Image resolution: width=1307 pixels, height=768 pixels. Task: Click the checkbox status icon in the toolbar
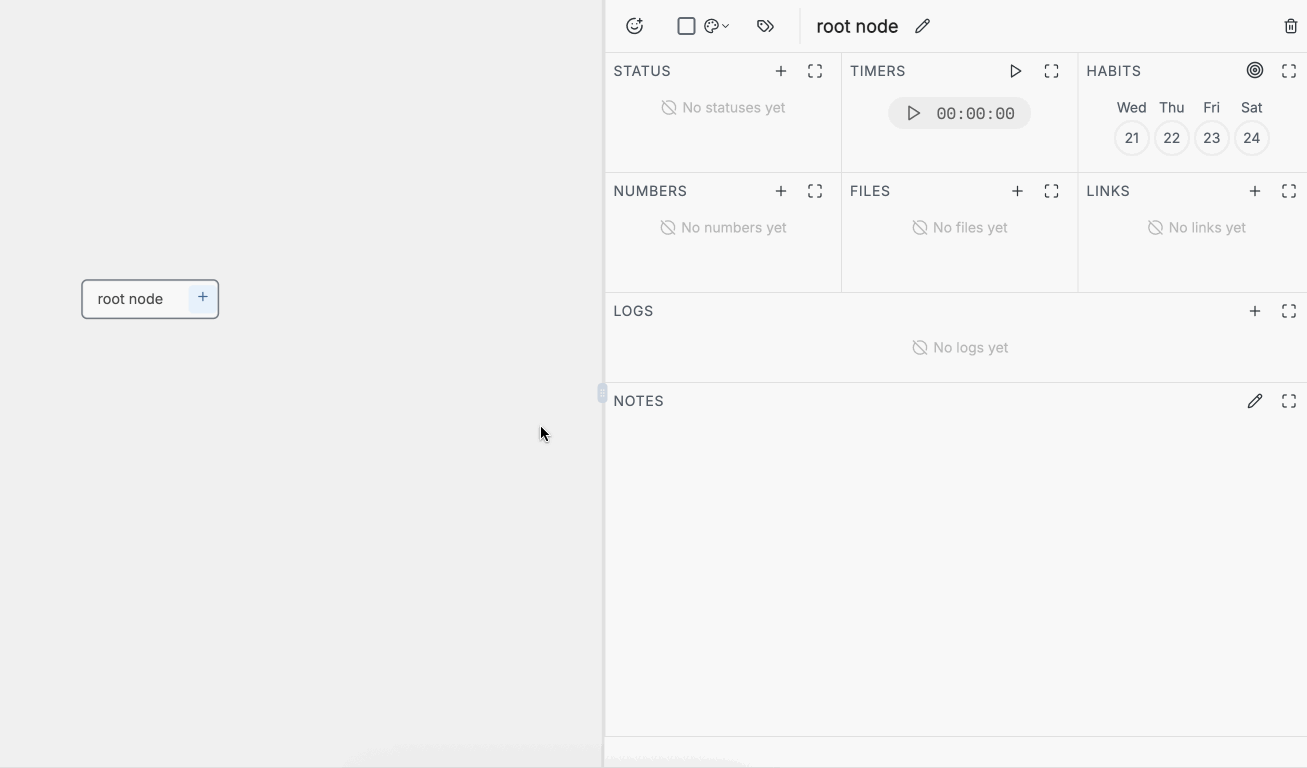(686, 26)
